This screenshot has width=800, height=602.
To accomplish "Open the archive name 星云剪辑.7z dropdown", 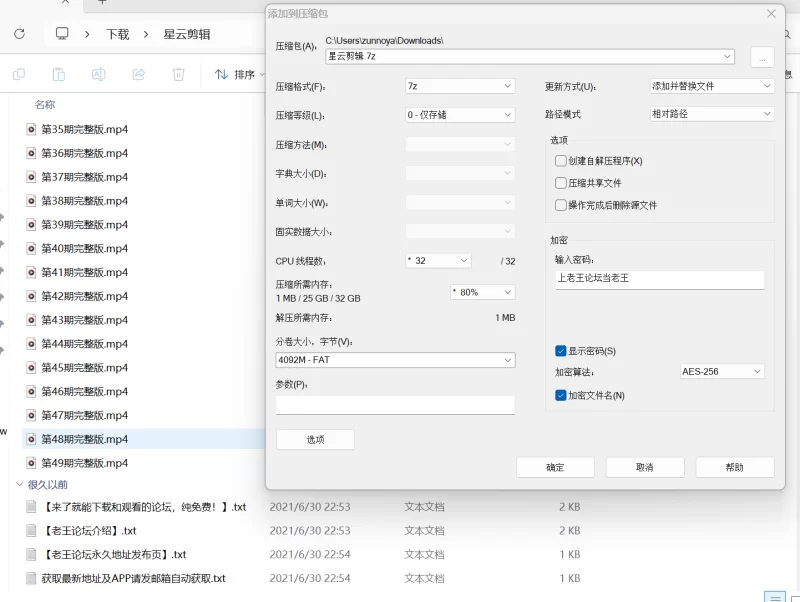I will (727, 56).
